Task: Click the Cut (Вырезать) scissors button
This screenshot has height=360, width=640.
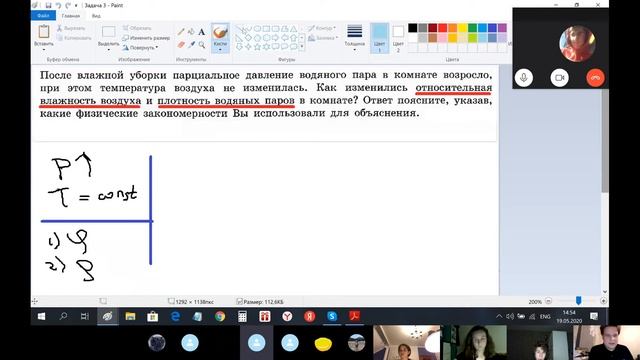Action: click(71, 28)
